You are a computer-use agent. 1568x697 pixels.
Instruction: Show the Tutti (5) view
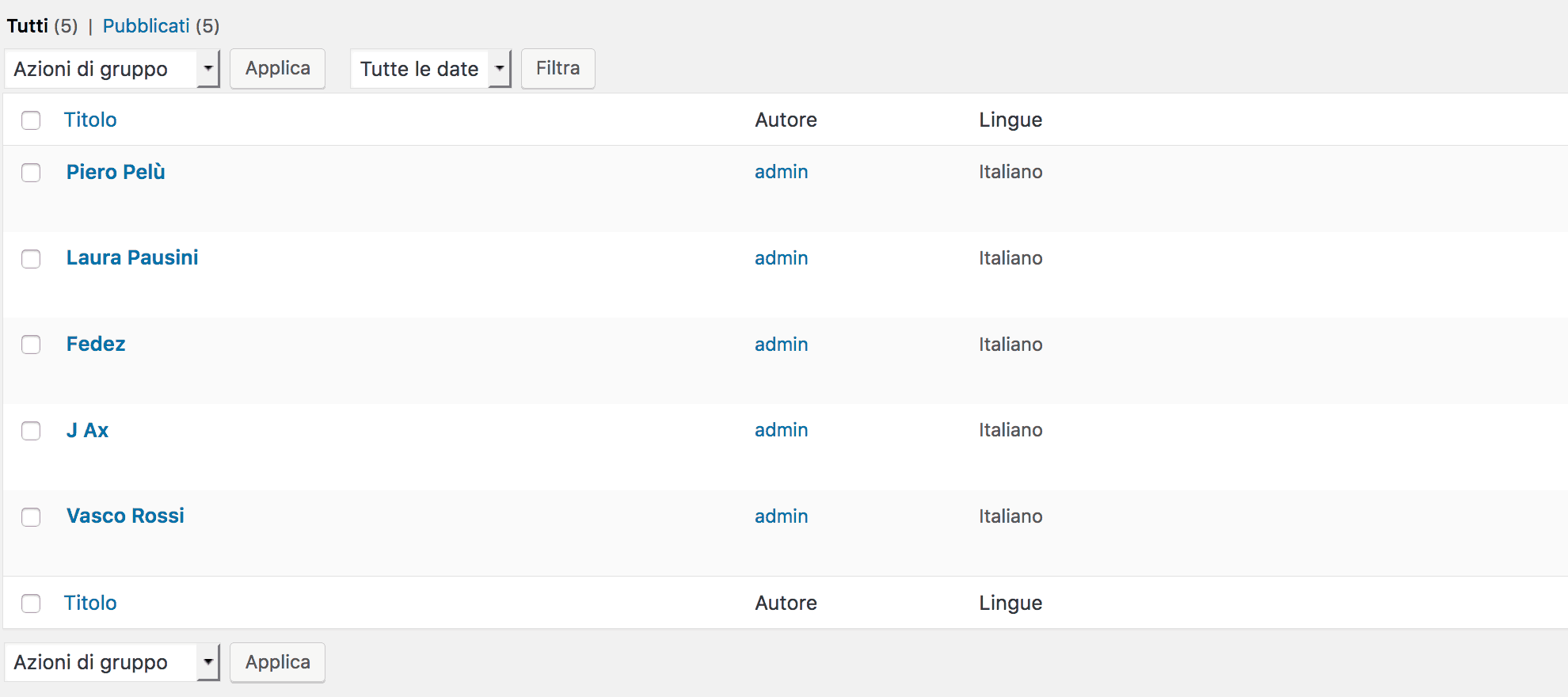[42, 26]
